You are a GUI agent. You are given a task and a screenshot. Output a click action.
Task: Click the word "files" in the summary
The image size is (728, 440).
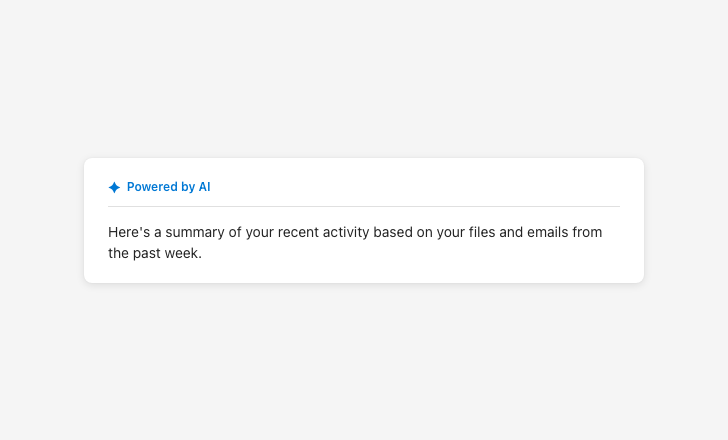[480, 233]
